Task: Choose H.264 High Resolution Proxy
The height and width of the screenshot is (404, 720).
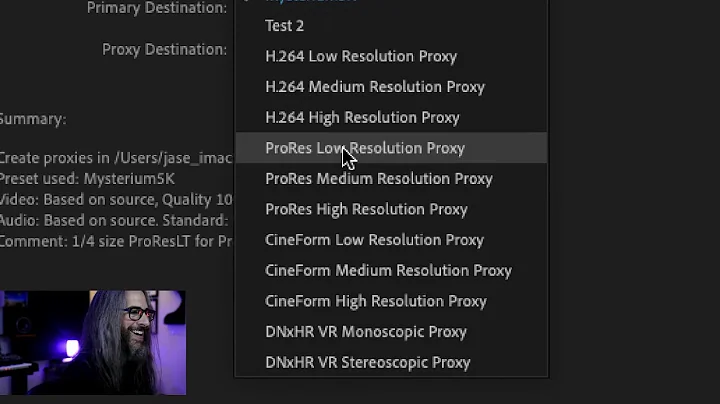Action: pyautogui.click(x=391, y=118)
